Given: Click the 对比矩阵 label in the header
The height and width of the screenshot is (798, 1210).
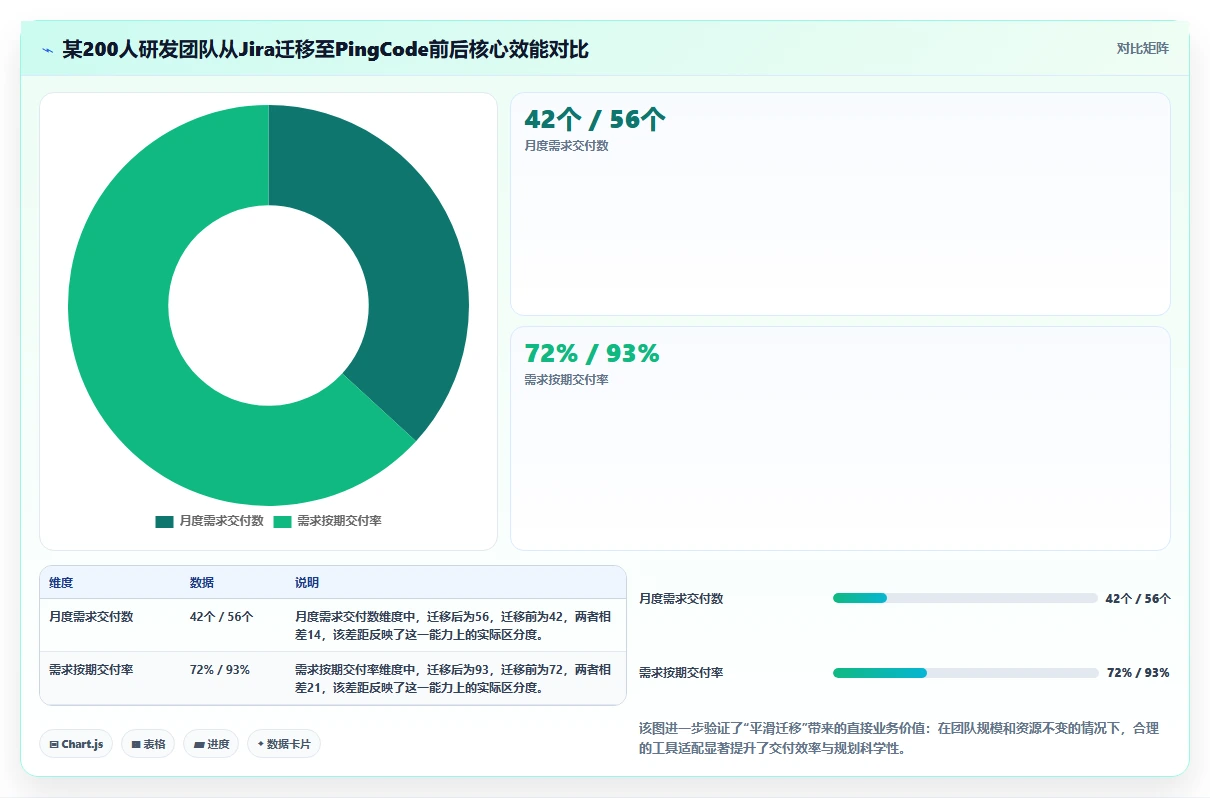Looking at the screenshot, I should [1142, 48].
